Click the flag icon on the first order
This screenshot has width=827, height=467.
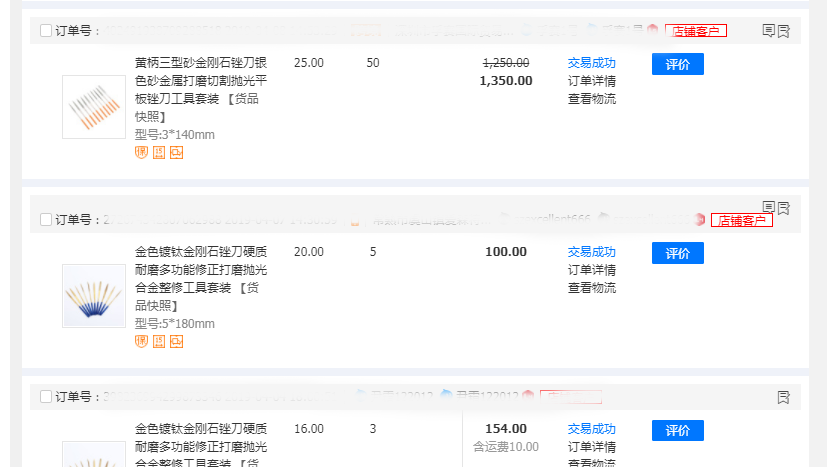[x=784, y=31]
